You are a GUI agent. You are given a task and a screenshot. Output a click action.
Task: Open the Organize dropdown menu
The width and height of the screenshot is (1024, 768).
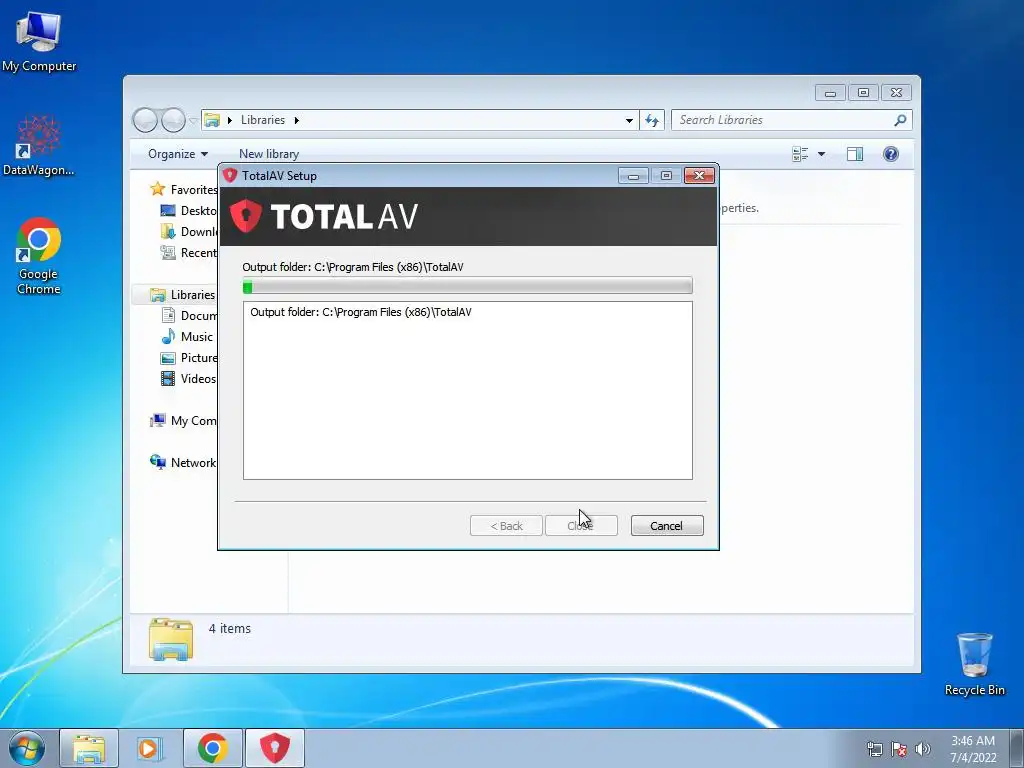point(178,154)
